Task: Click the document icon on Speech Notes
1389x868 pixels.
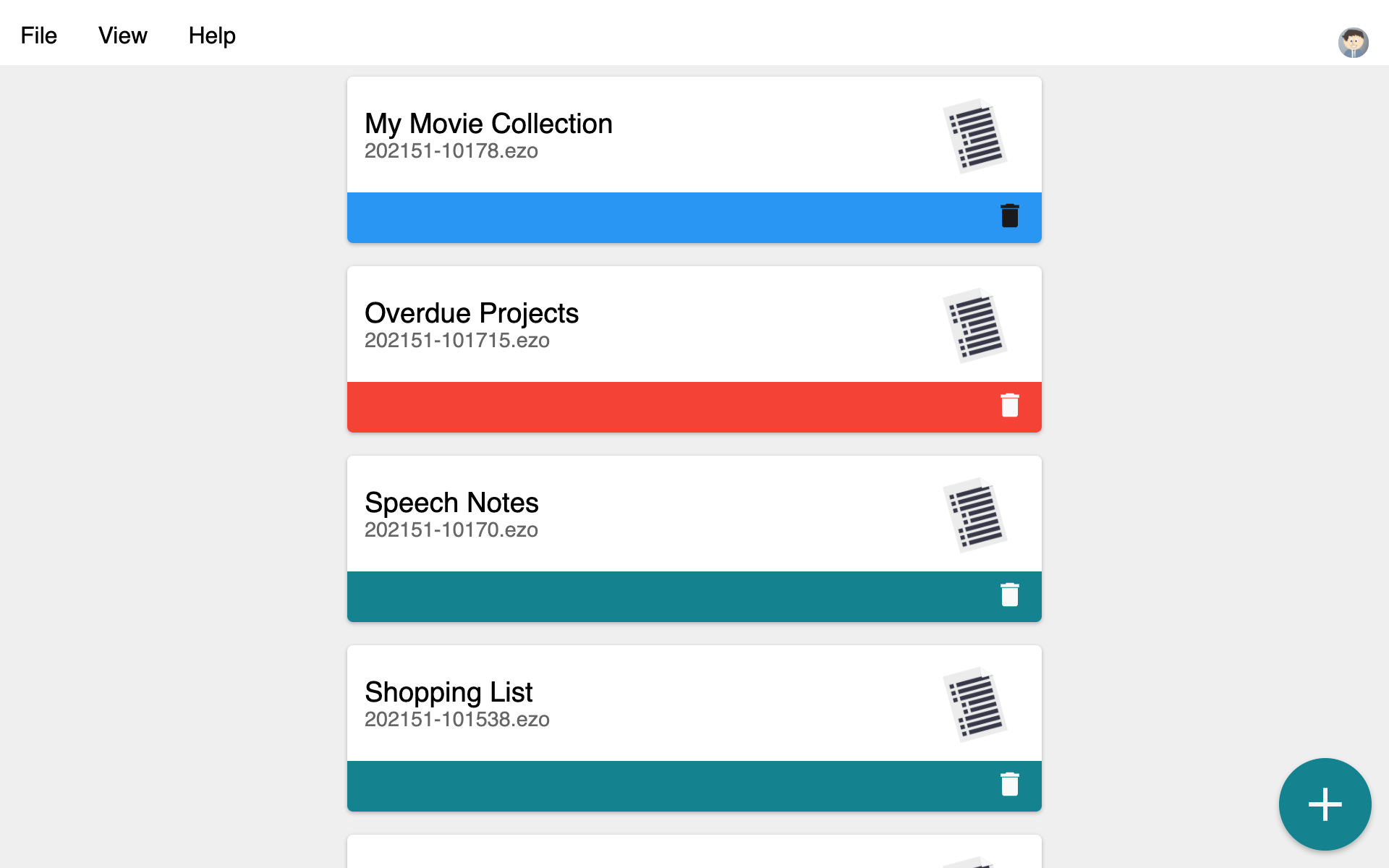Action: pyautogui.click(x=977, y=516)
